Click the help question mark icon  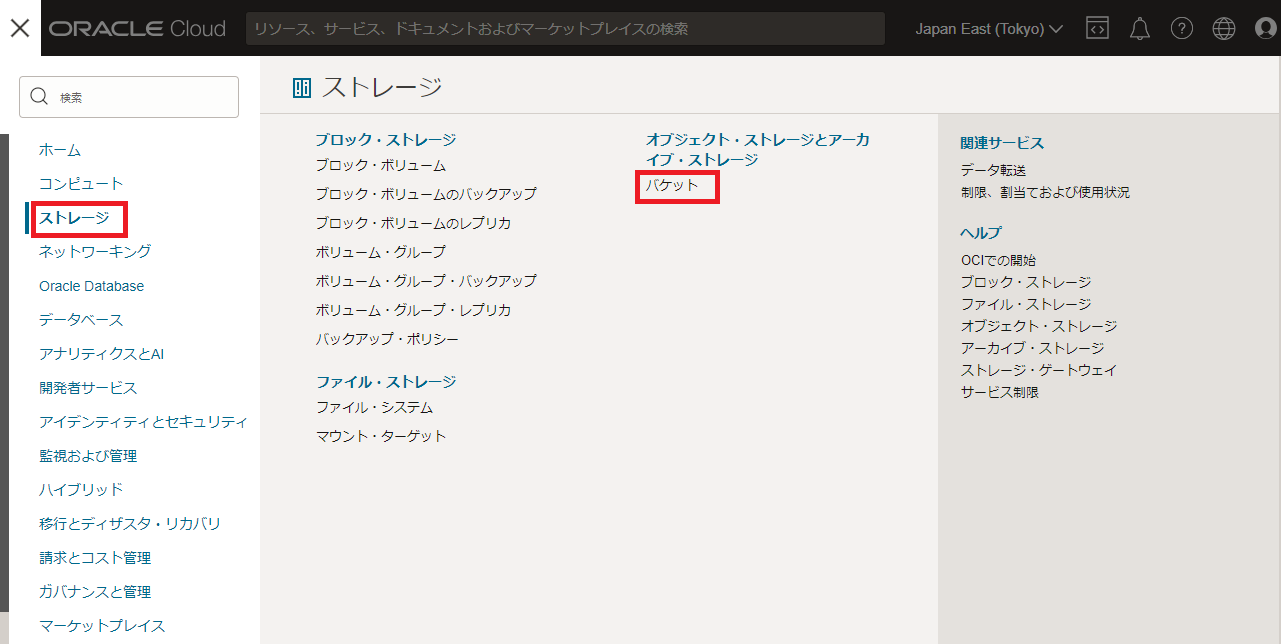[x=1181, y=29]
